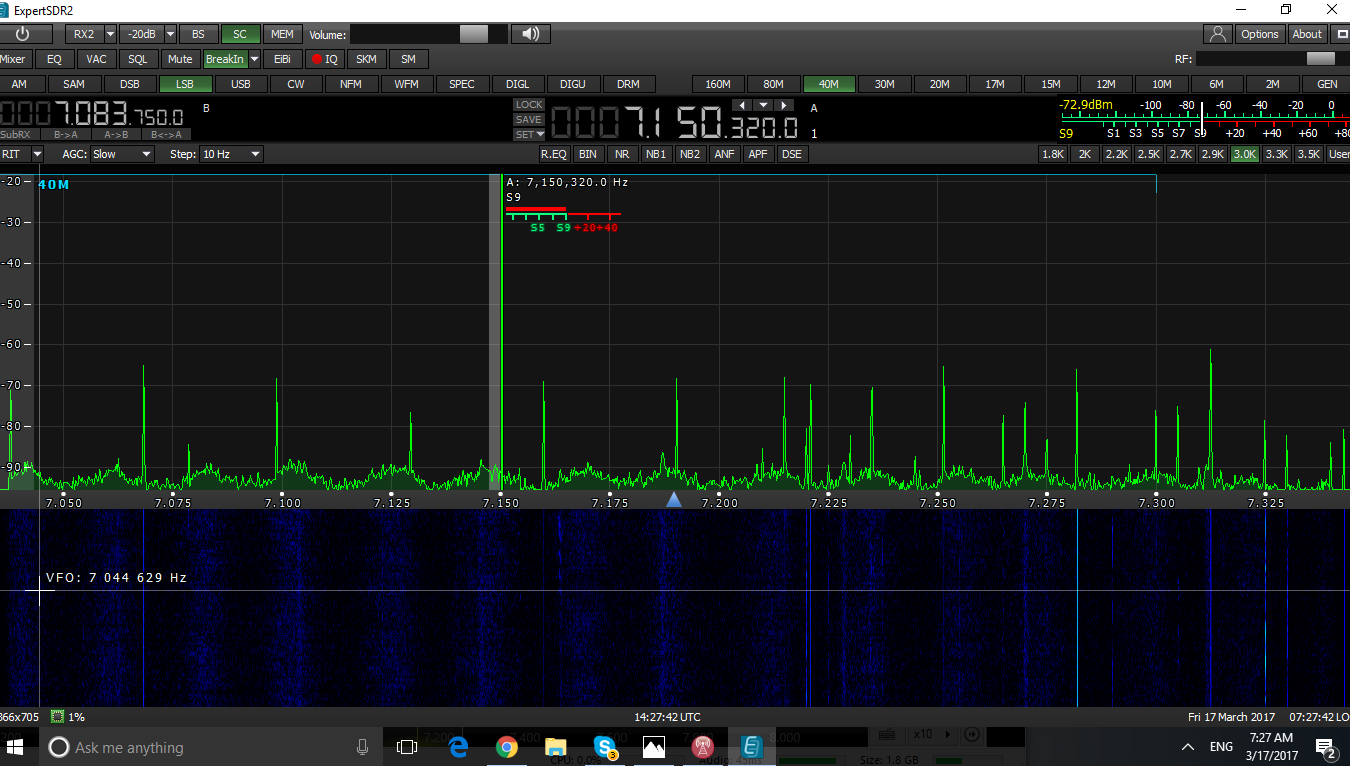Open the Windows notification center icon
1350x766 pixels.
tap(1326, 747)
